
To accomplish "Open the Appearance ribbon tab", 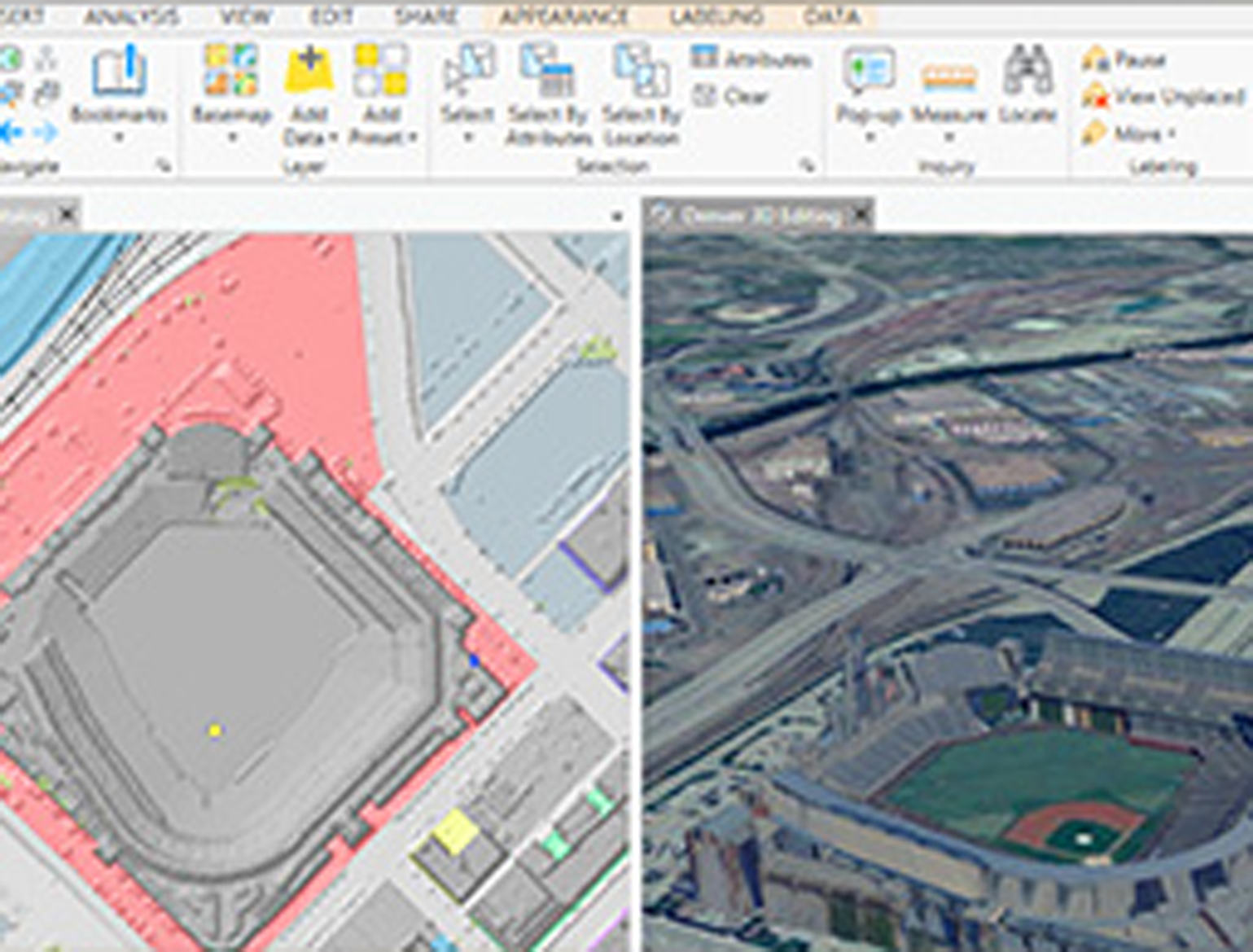I will point(563,16).
